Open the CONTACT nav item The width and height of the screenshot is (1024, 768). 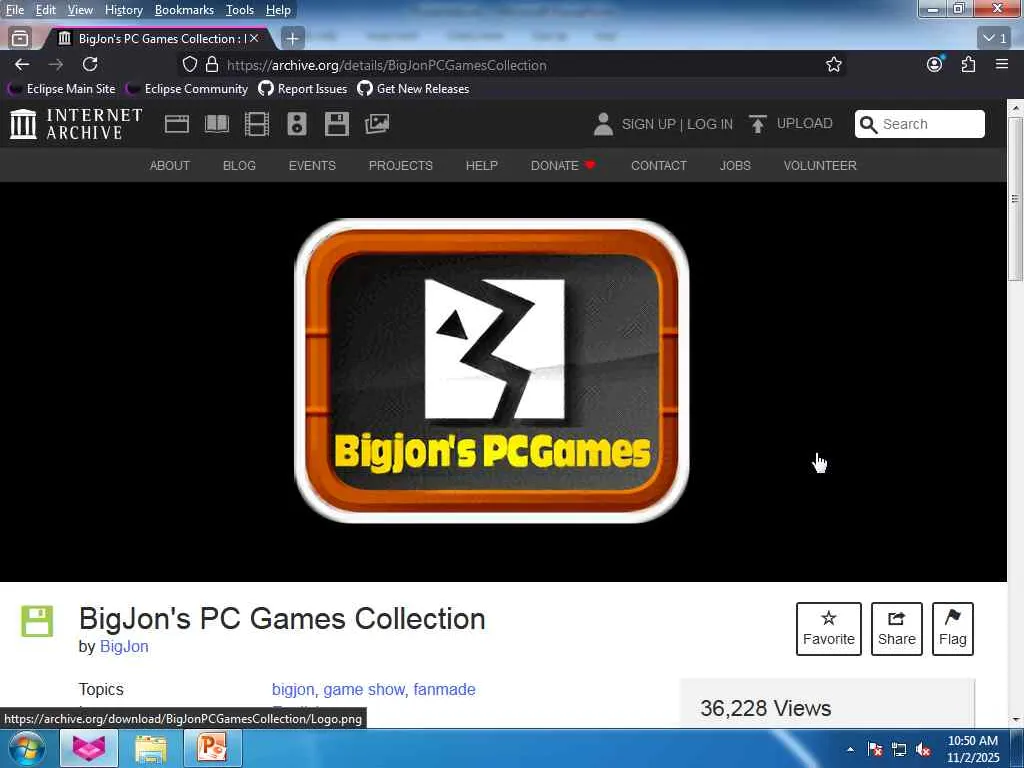[658, 165]
